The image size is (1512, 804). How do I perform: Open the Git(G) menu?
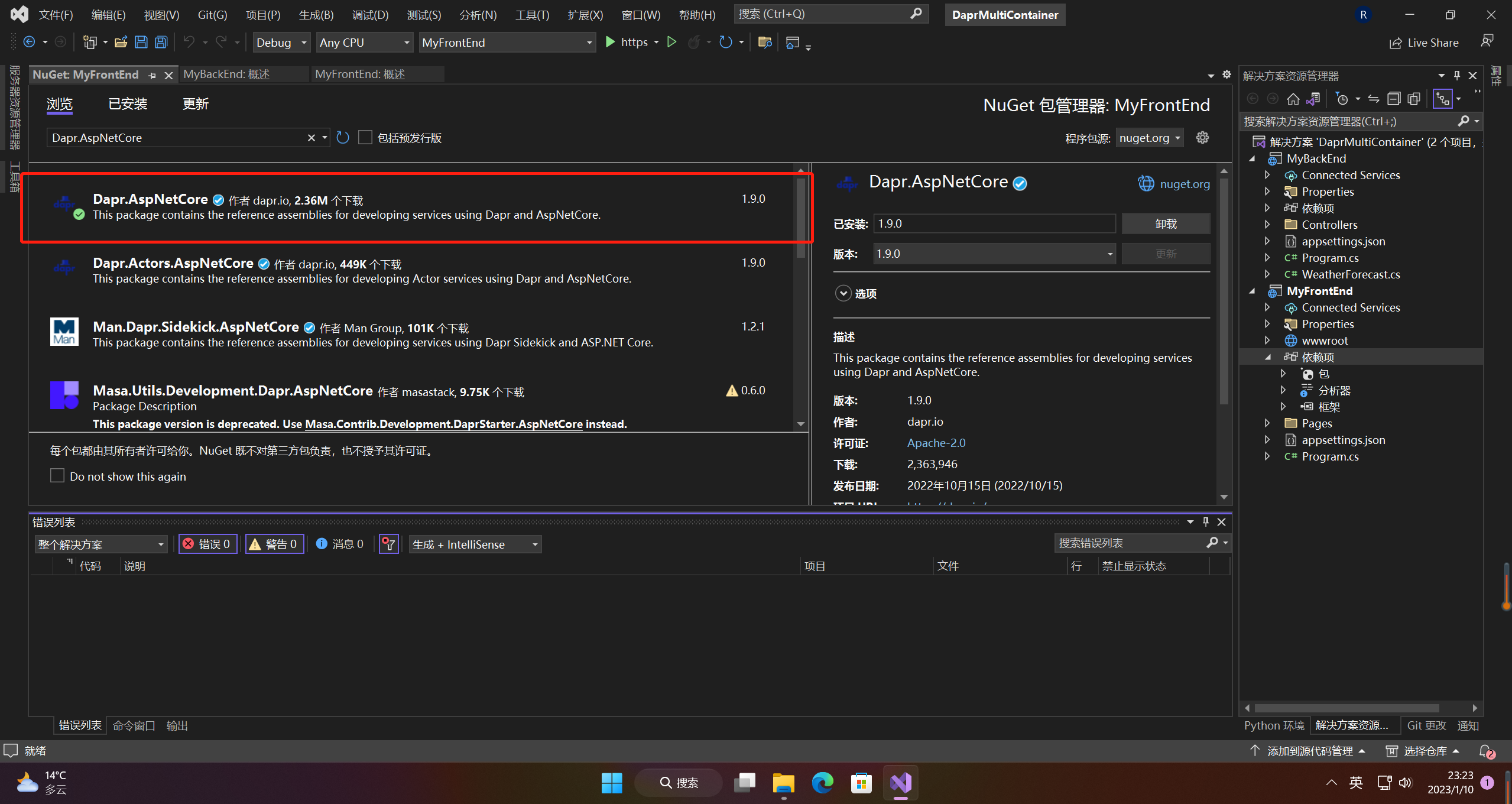point(212,15)
